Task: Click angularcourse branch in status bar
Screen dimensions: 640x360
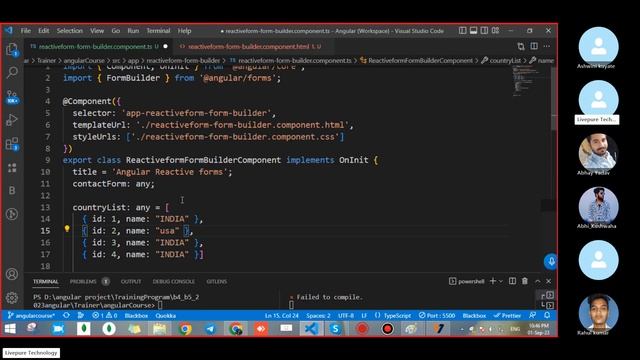Action: point(31,316)
